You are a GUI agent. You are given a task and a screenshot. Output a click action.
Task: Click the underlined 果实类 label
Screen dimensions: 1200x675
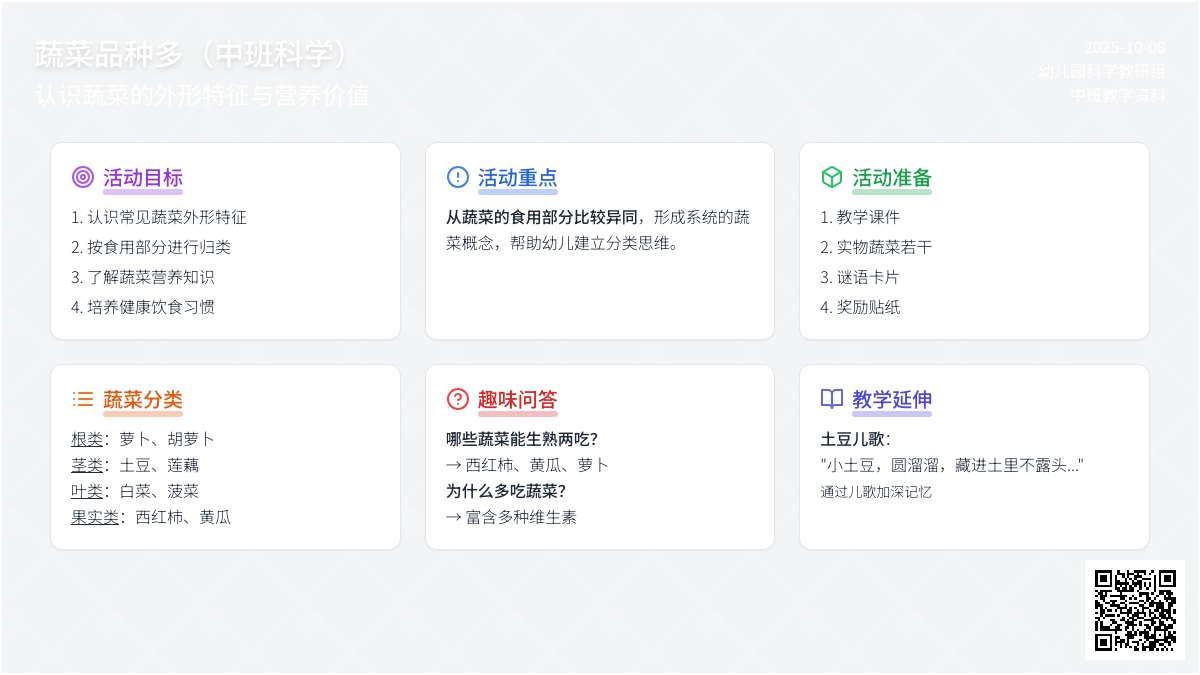[94, 517]
